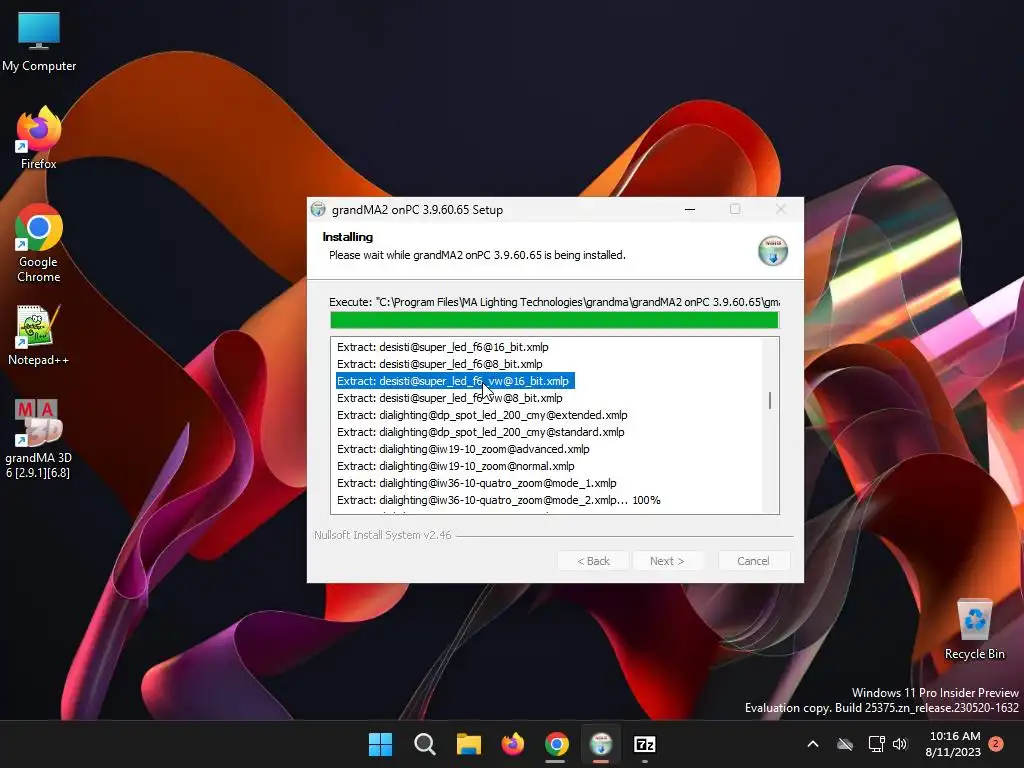
Task: Open 7-Zip from the taskbar
Action: pyautogui.click(x=645, y=744)
